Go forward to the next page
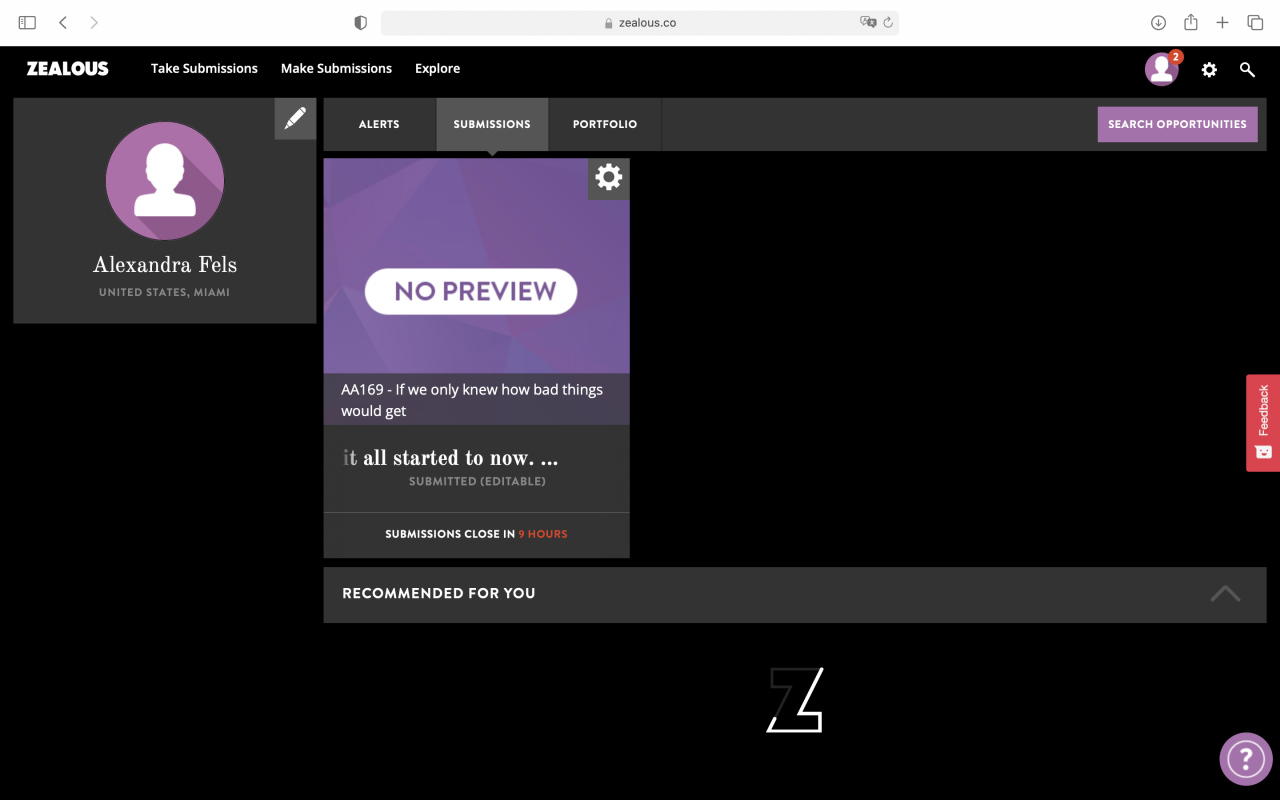This screenshot has width=1280, height=800. point(94,22)
